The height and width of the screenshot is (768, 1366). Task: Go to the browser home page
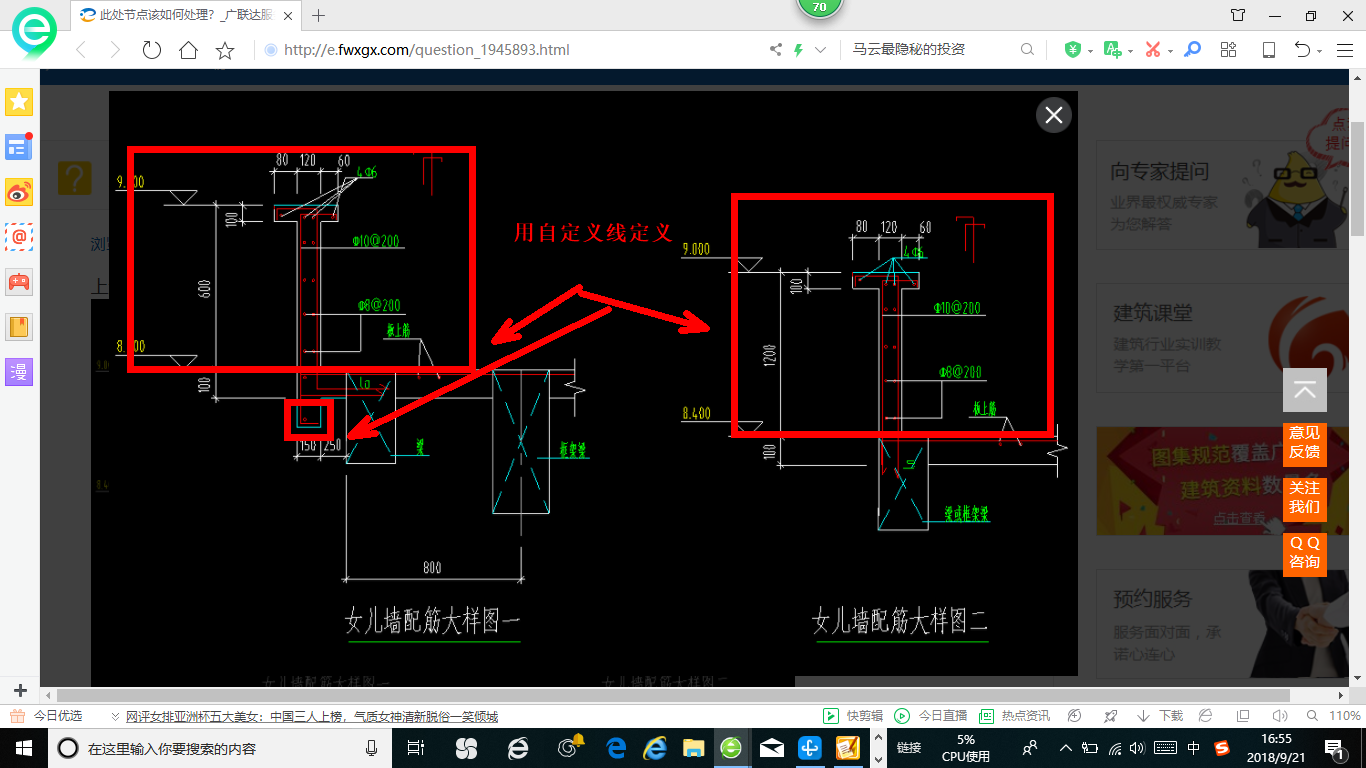tap(188, 50)
